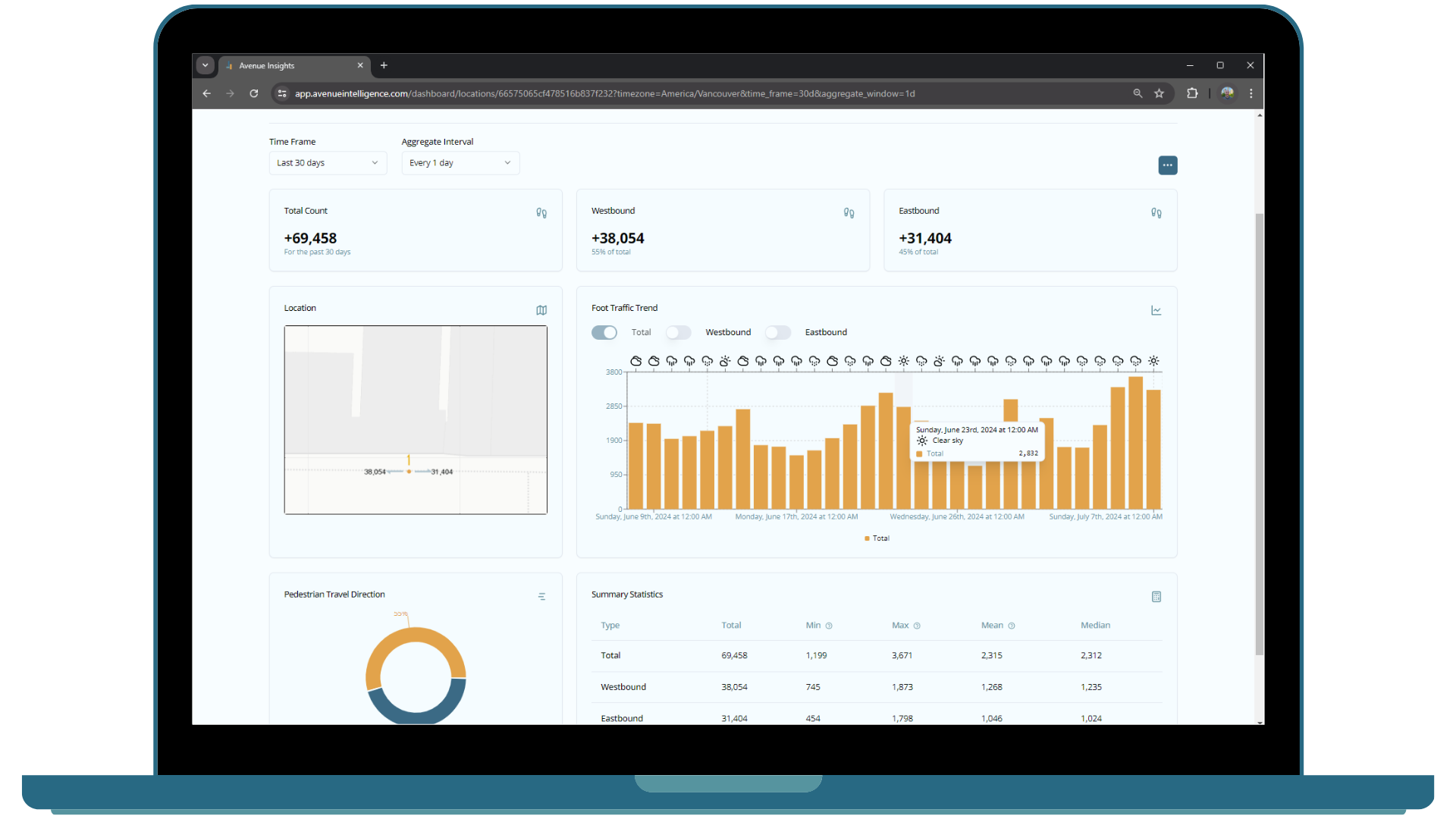Image resolution: width=1456 pixels, height=819 pixels.
Task: Click 'For the past 30 days' text
Action: click(x=317, y=253)
